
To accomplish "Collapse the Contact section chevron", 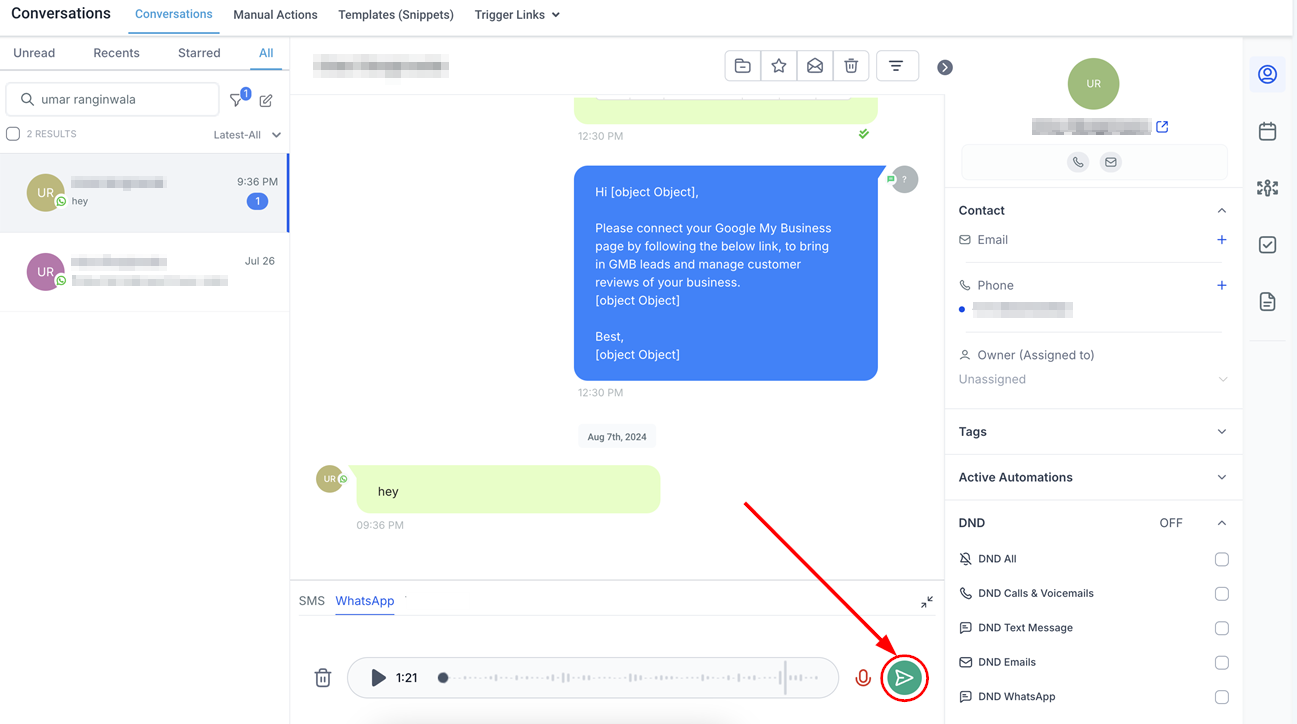I will [x=1221, y=211].
